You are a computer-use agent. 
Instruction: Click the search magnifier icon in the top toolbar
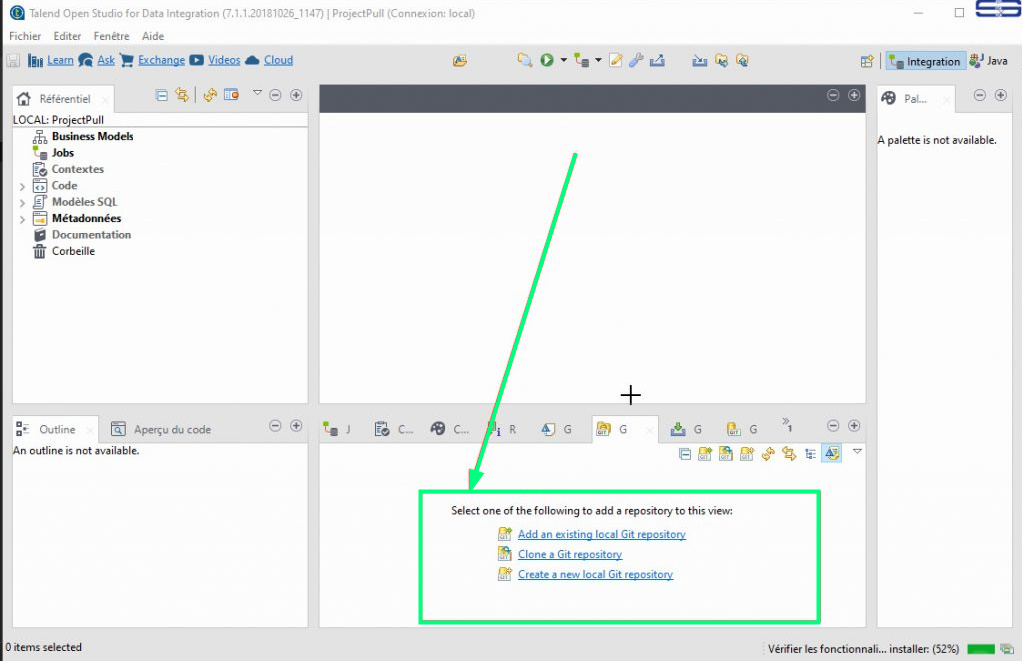coord(525,60)
